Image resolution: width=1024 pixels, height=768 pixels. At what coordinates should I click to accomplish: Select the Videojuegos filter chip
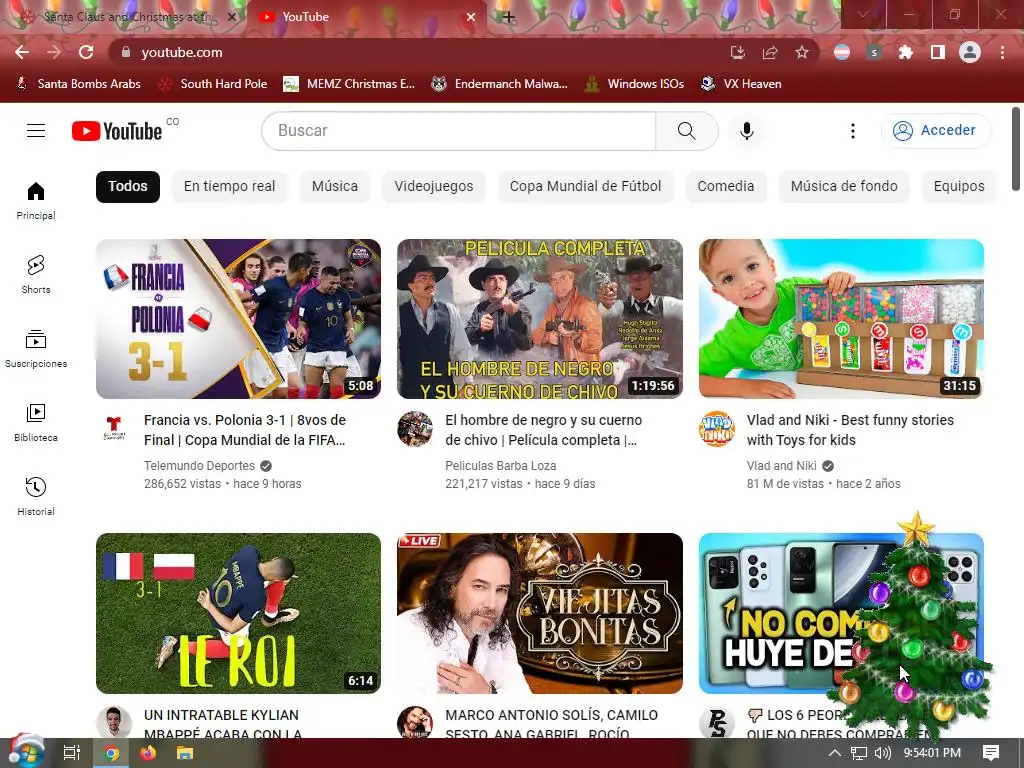click(434, 186)
